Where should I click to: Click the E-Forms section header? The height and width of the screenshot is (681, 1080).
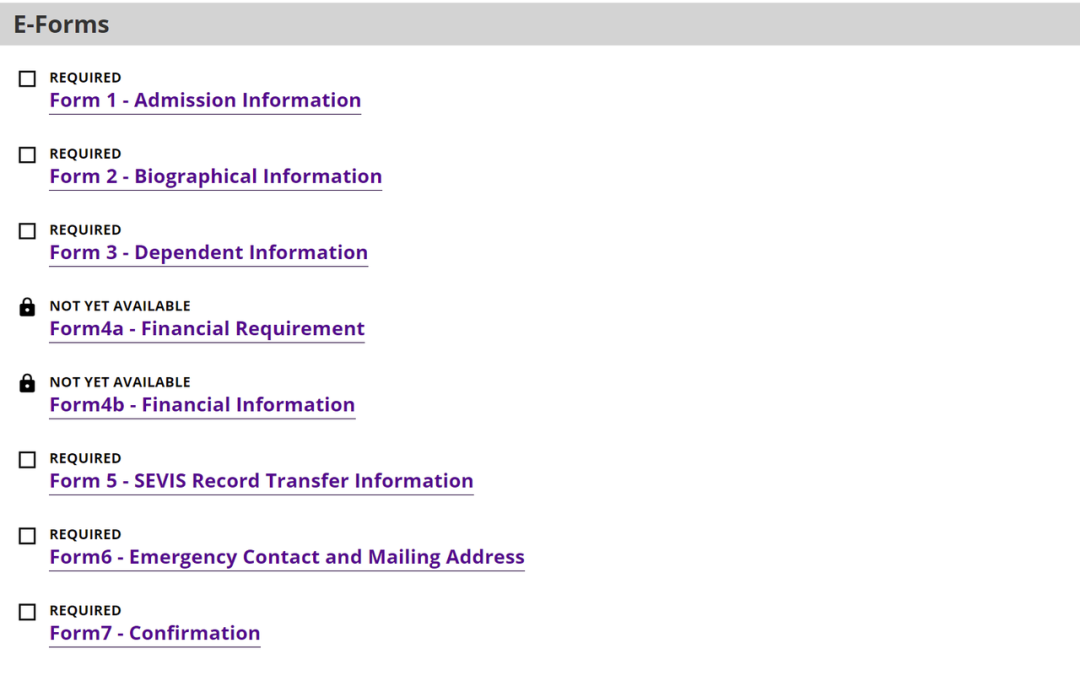coord(540,24)
